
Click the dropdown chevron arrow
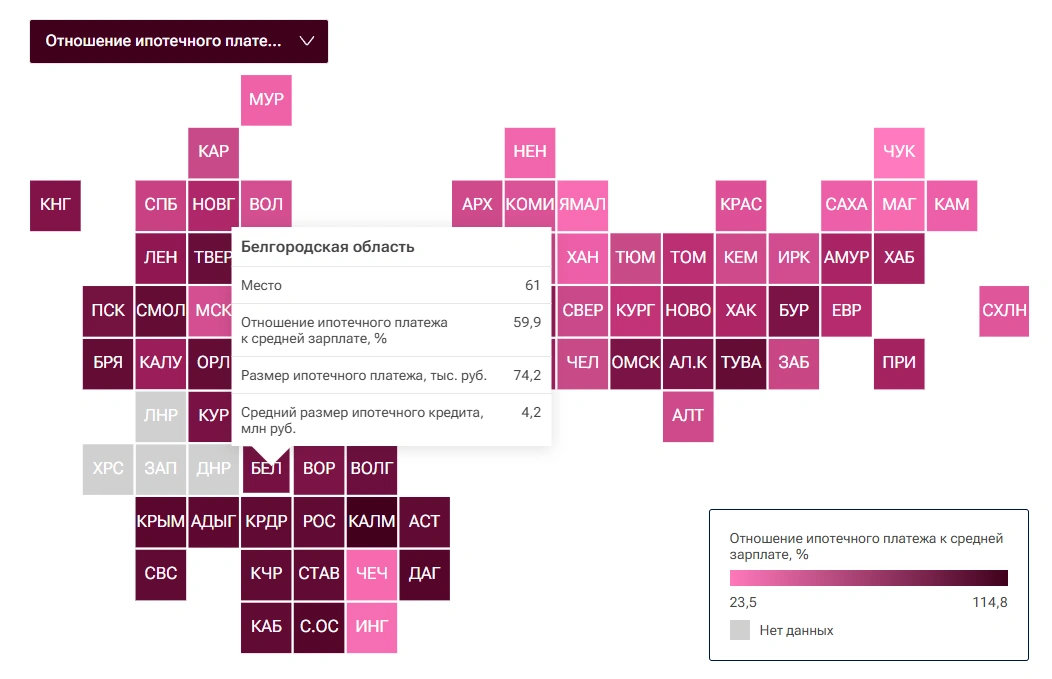point(307,41)
